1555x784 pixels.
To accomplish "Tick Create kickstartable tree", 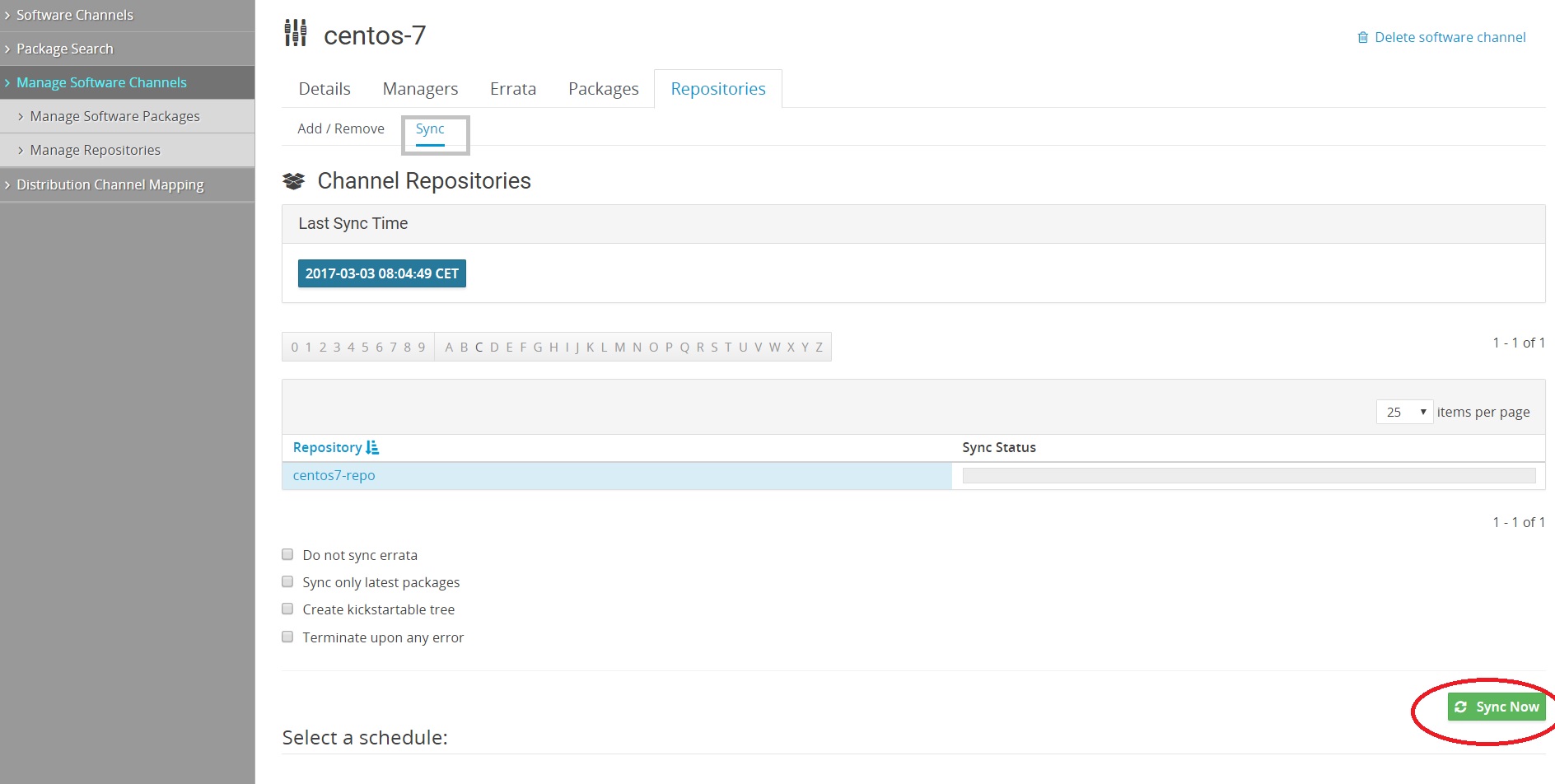I will coord(287,609).
